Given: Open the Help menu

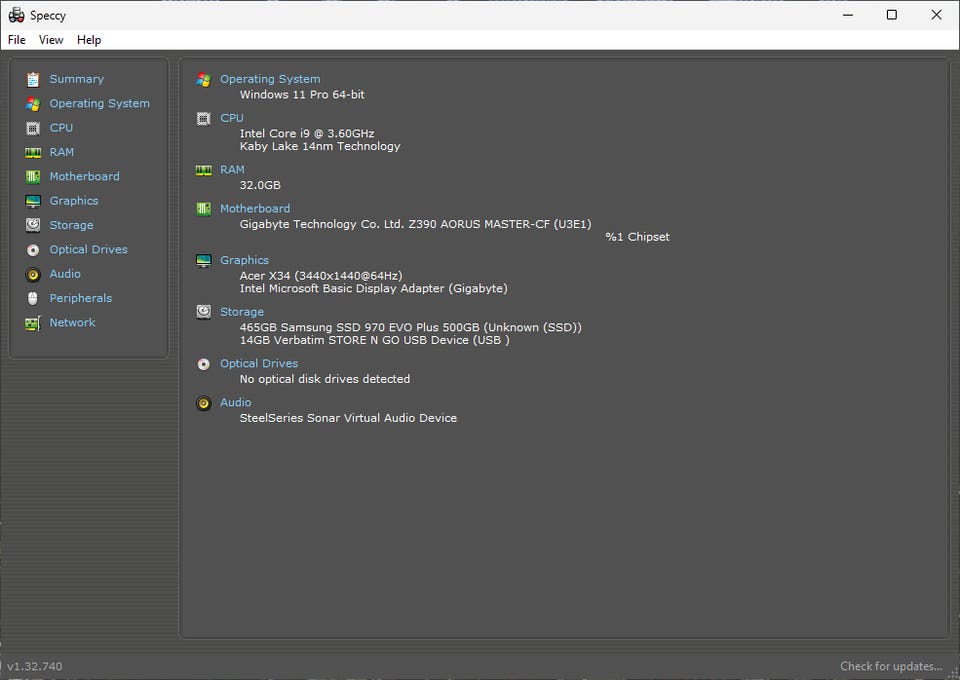Looking at the screenshot, I should click(x=89, y=40).
